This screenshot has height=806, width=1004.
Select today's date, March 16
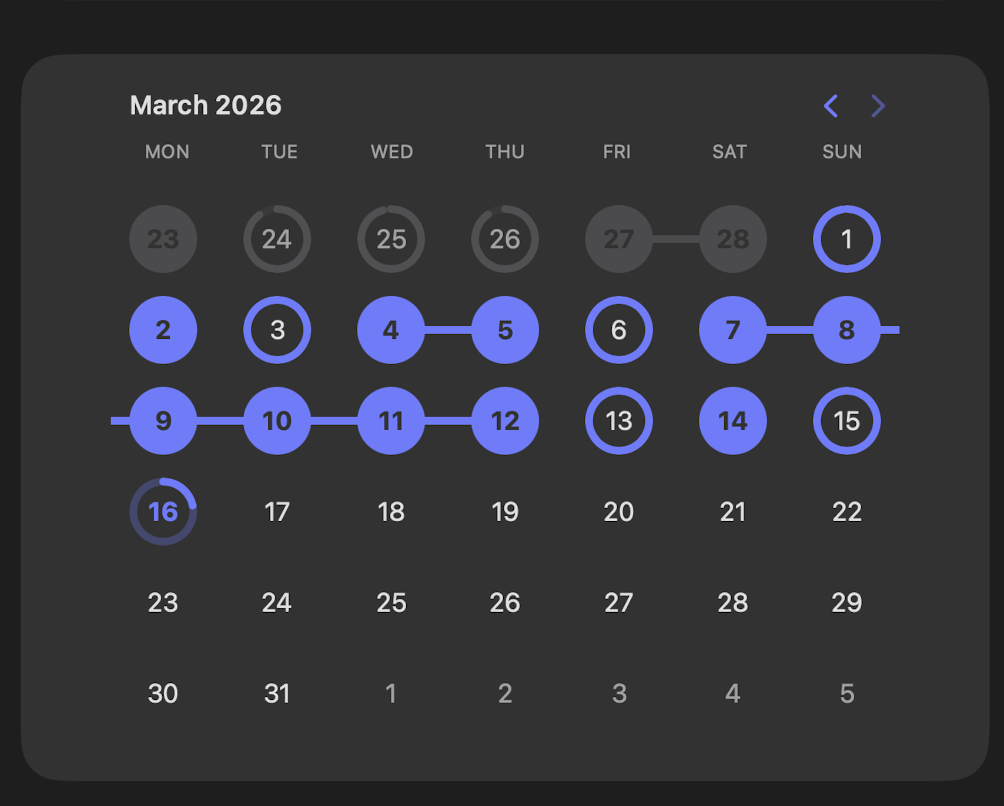pyautogui.click(x=163, y=512)
